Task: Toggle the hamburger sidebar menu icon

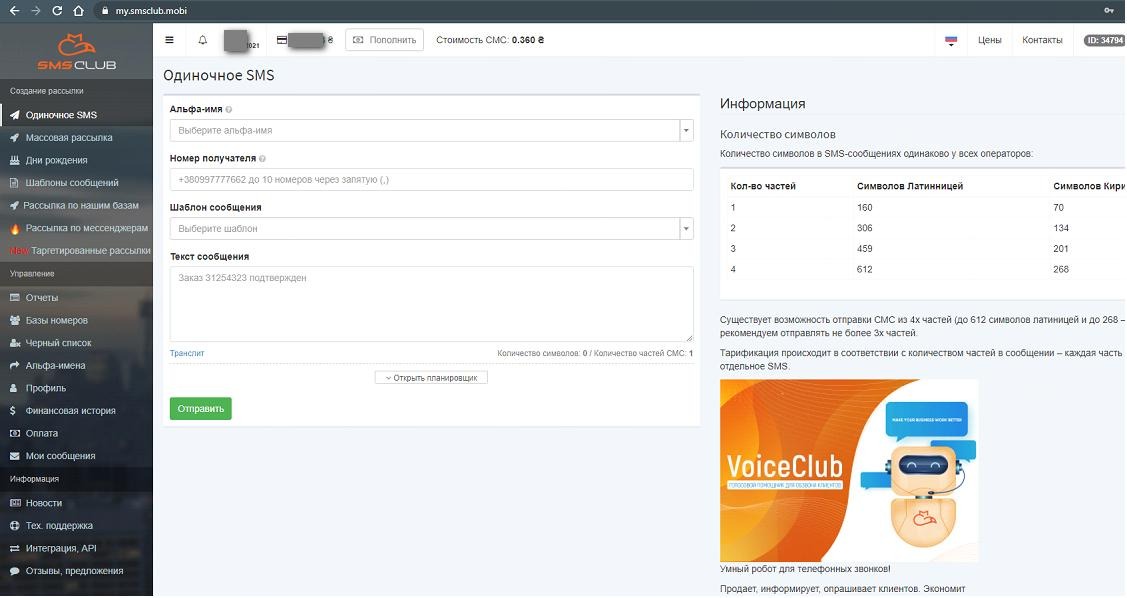Action: [x=170, y=40]
